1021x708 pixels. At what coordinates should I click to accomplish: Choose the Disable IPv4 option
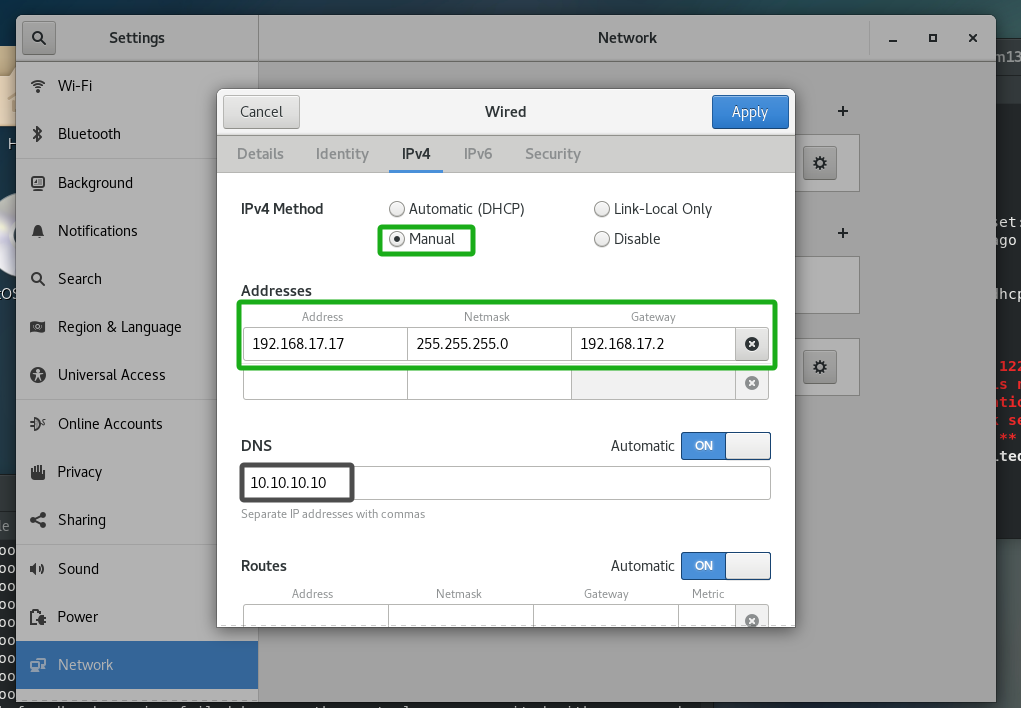602,239
